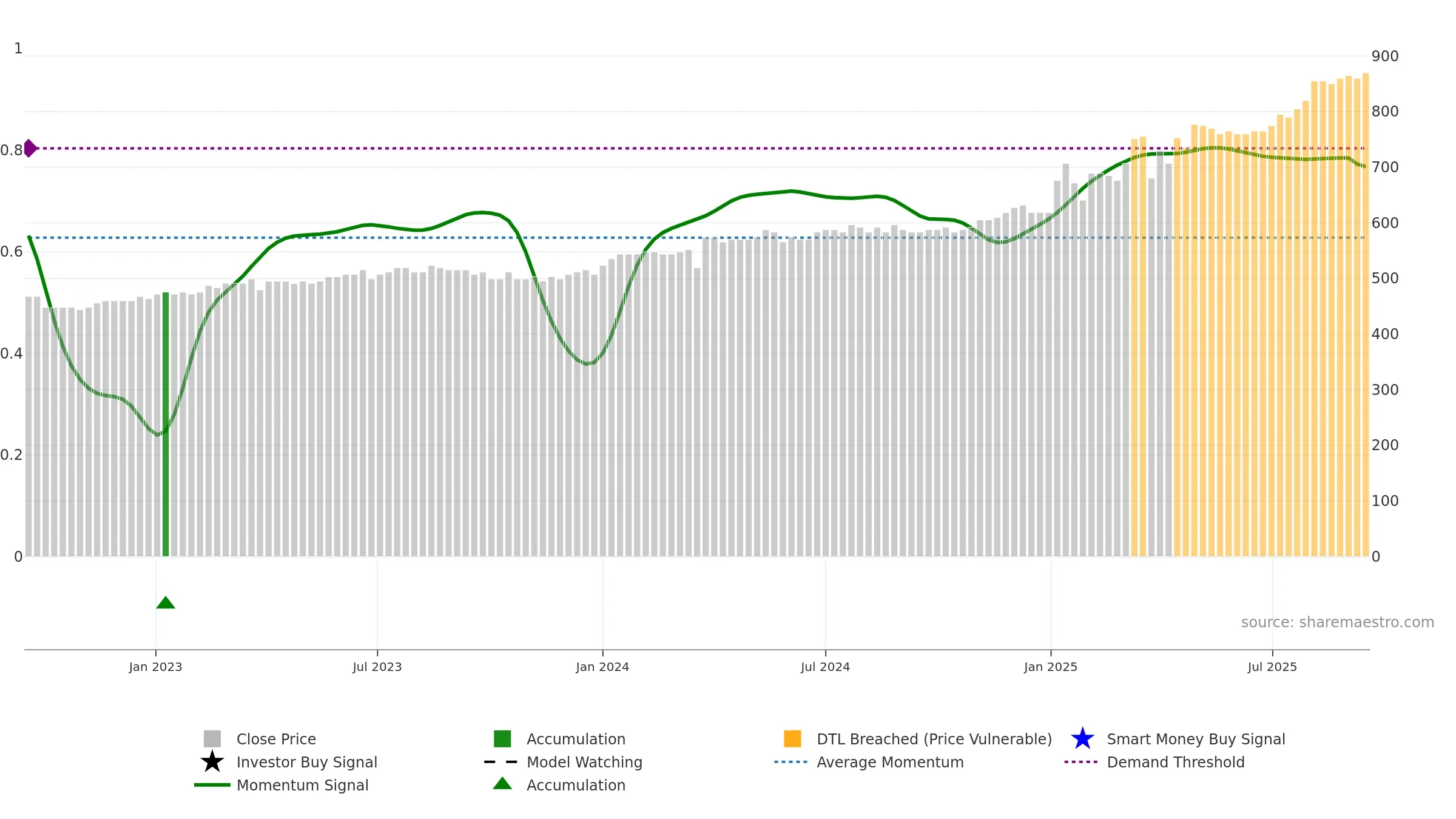Viewport: 1456px width, 819px height.
Task: Click the dashed Model Watching legend marker
Action: (x=500, y=761)
